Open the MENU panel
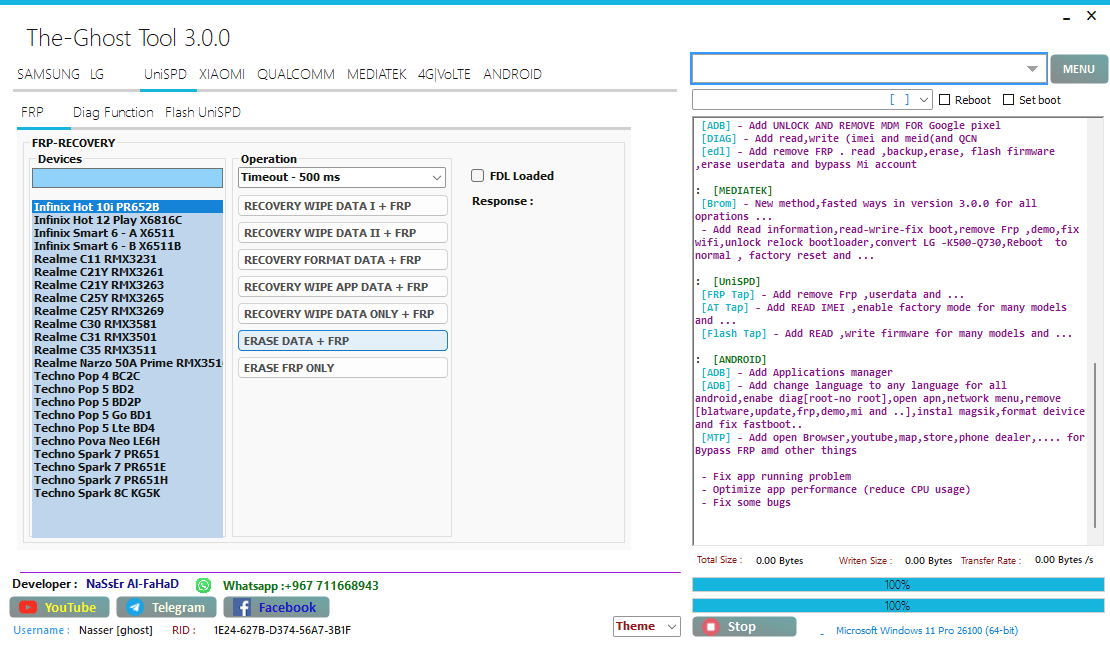This screenshot has width=1110, height=645. pos(1078,69)
